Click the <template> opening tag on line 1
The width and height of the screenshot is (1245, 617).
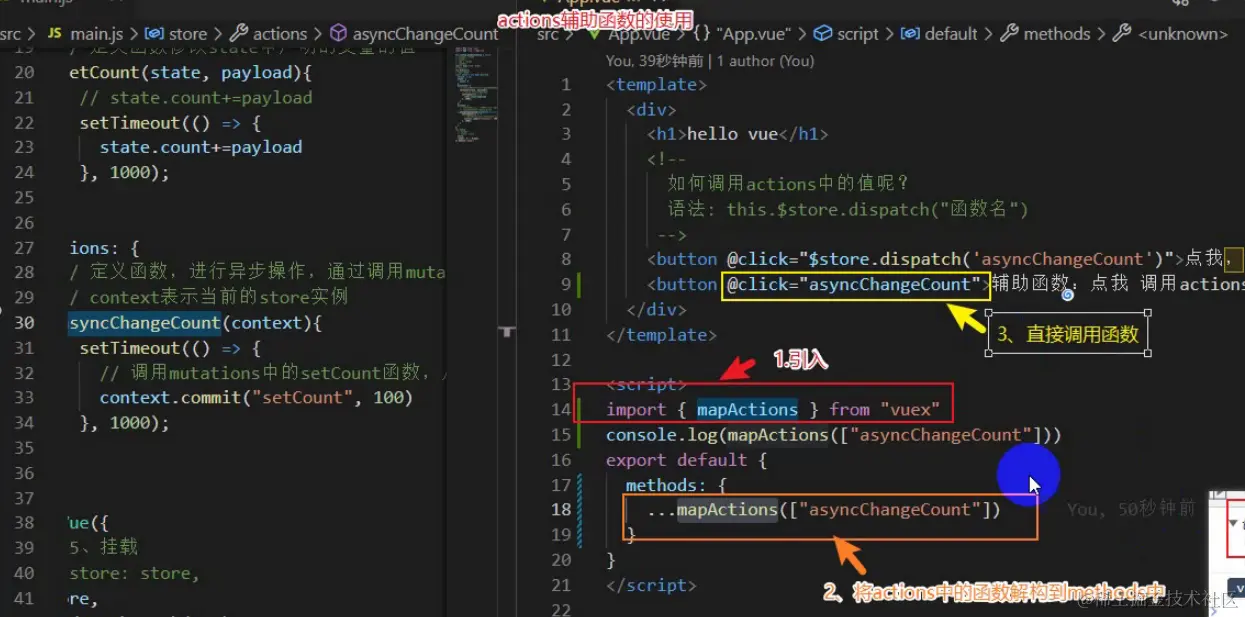[656, 85]
